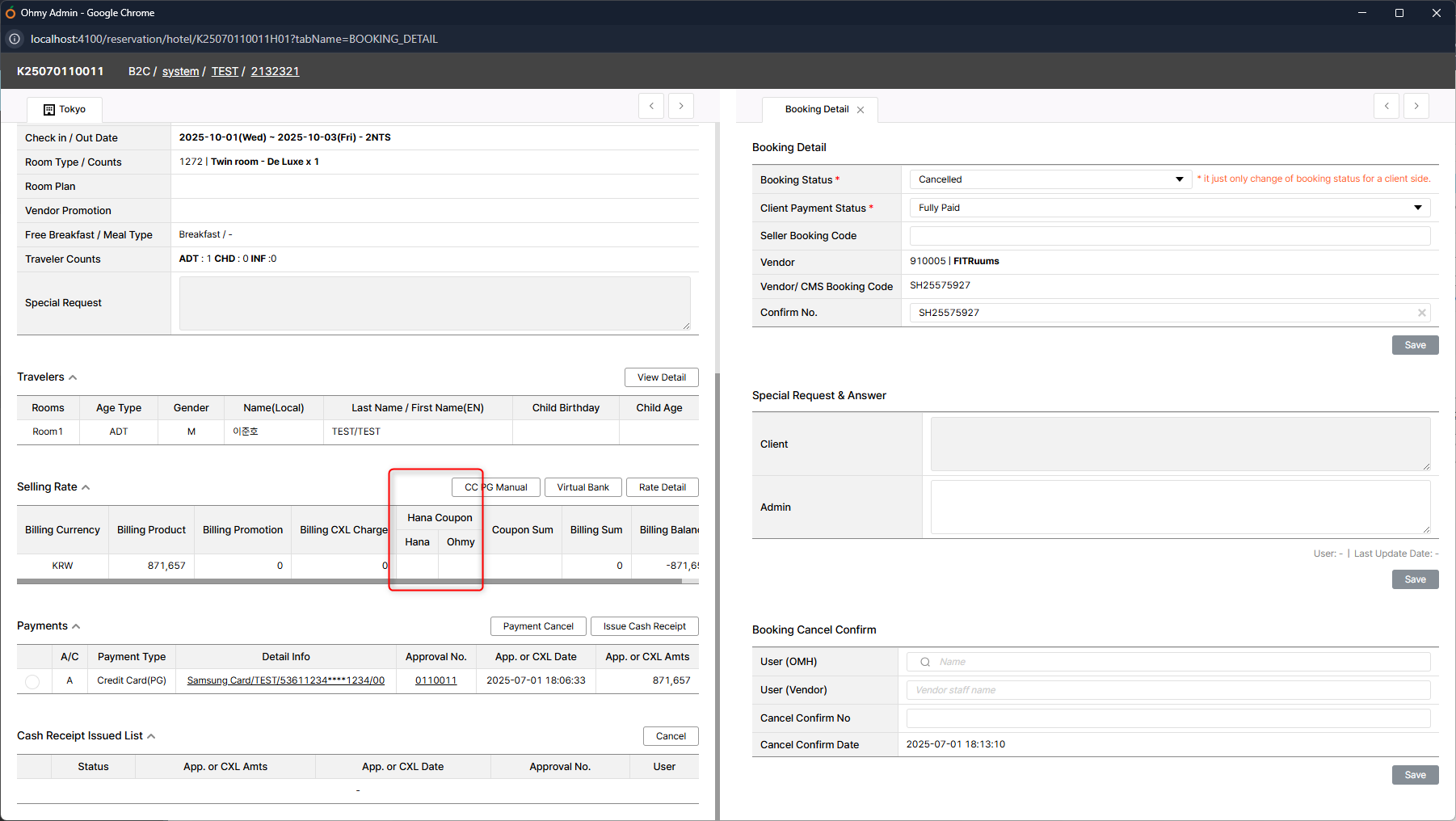Open approval number 0110011 link

click(x=436, y=680)
